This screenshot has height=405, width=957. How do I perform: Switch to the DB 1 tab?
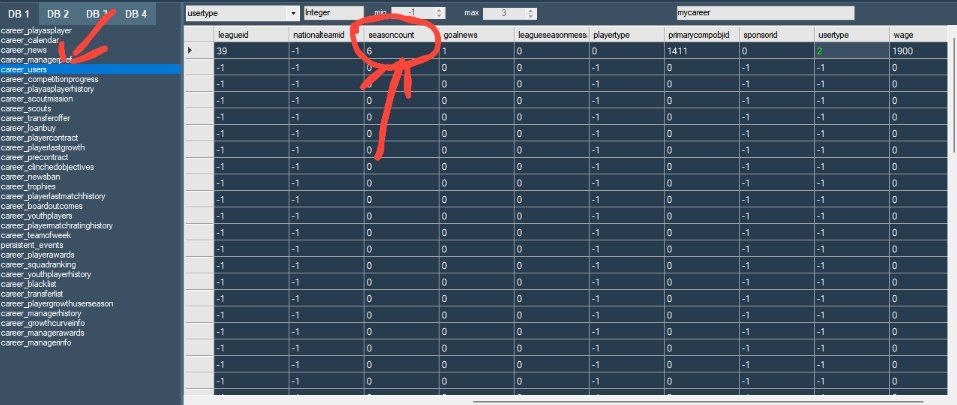pyautogui.click(x=20, y=14)
